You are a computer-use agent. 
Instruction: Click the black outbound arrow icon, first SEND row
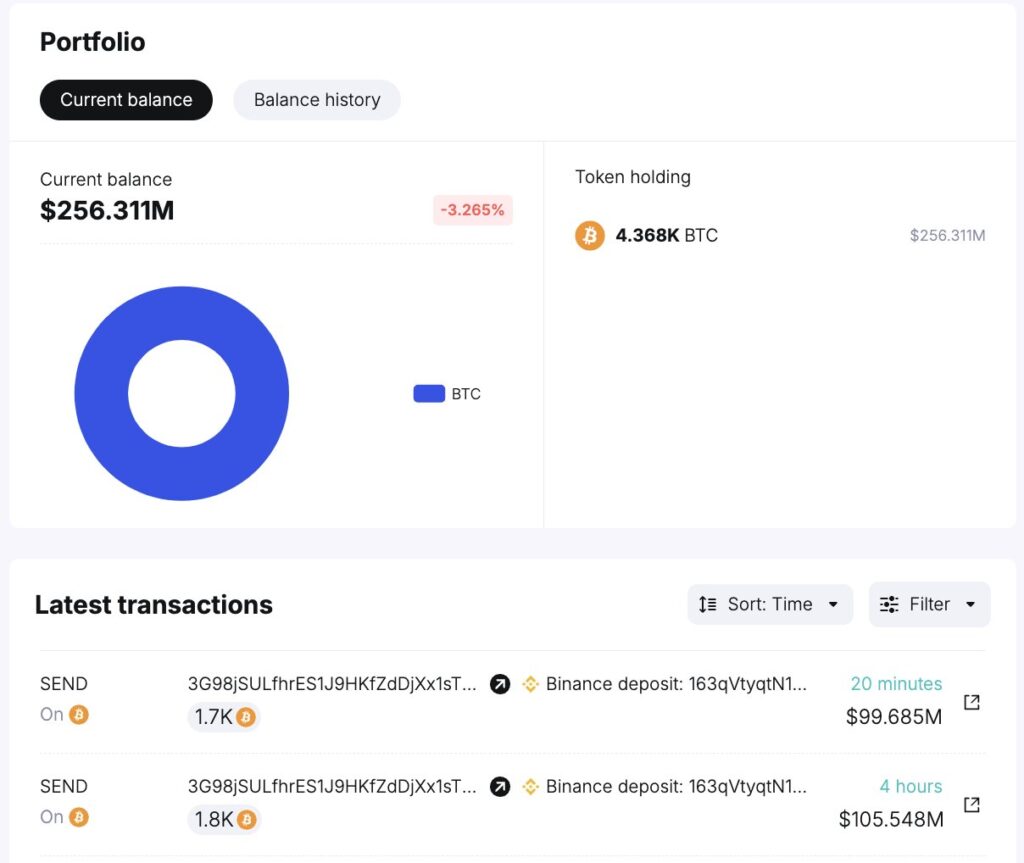pos(500,684)
